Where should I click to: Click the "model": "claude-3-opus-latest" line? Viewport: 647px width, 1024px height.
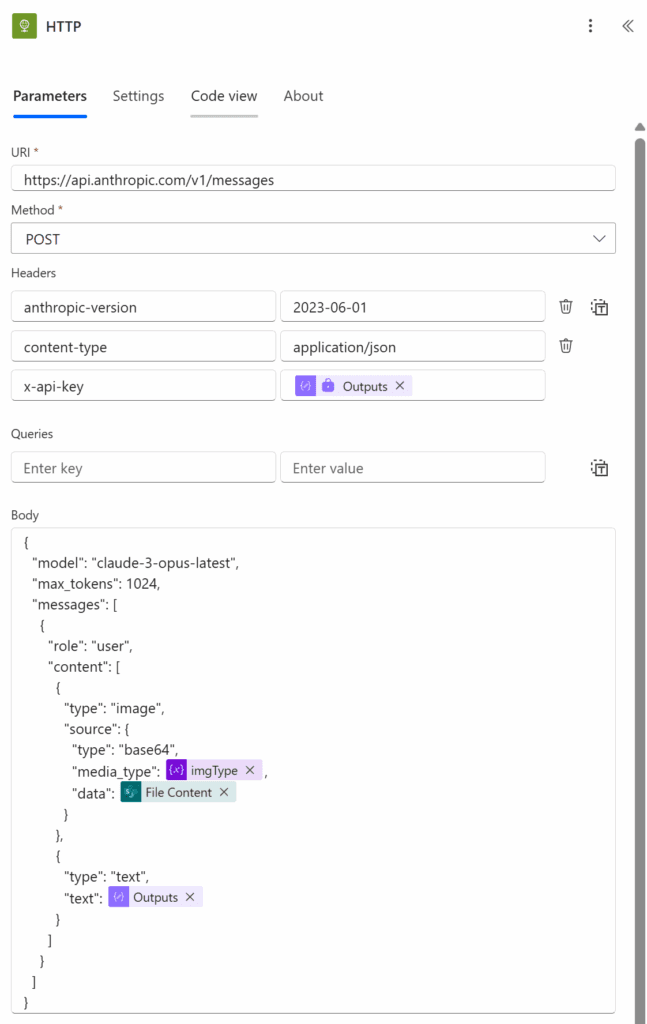point(136,563)
